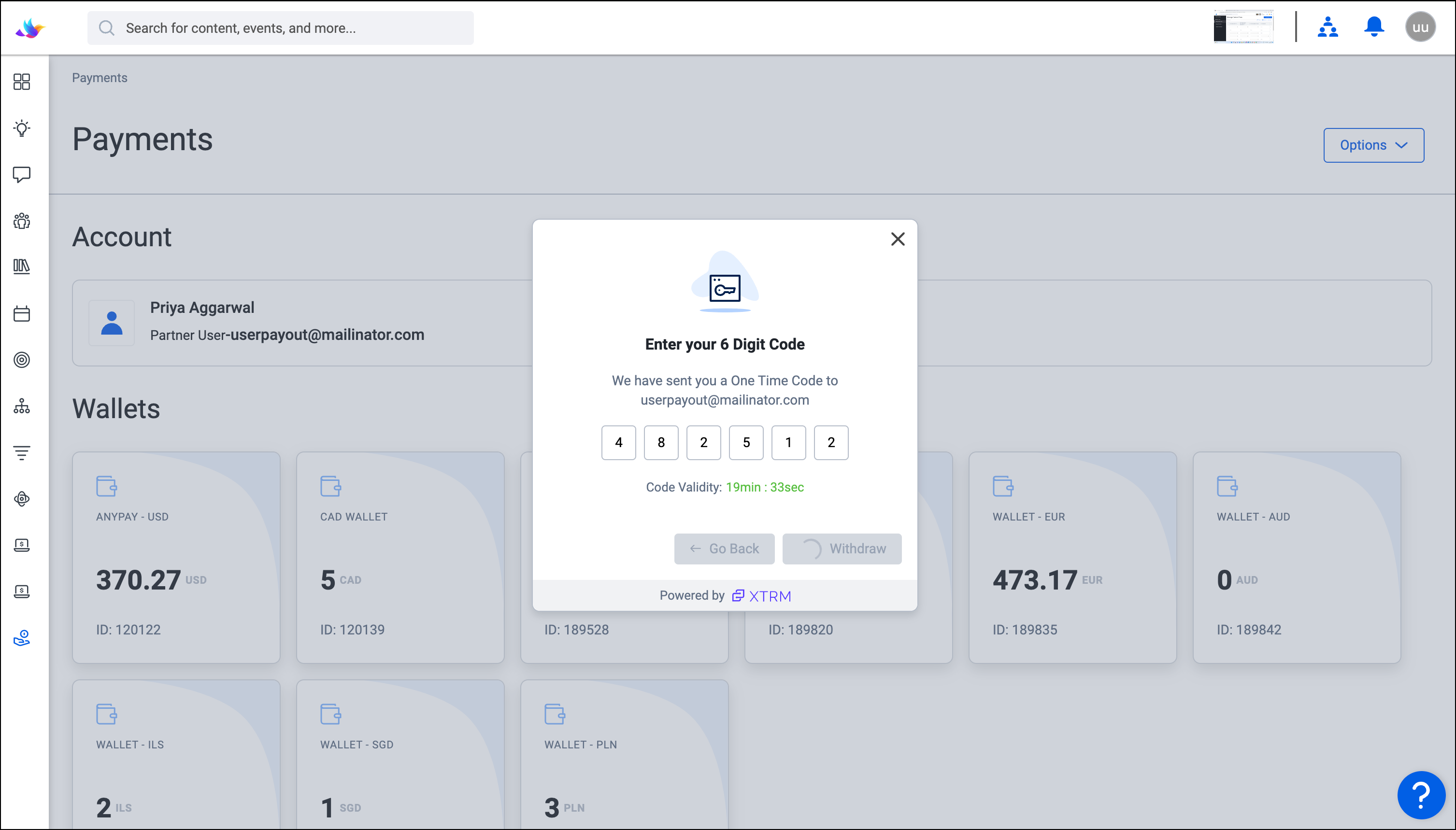Click wallet ID: 189820 text
The height and width of the screenshot is (830, 1456).
(801, 629)
